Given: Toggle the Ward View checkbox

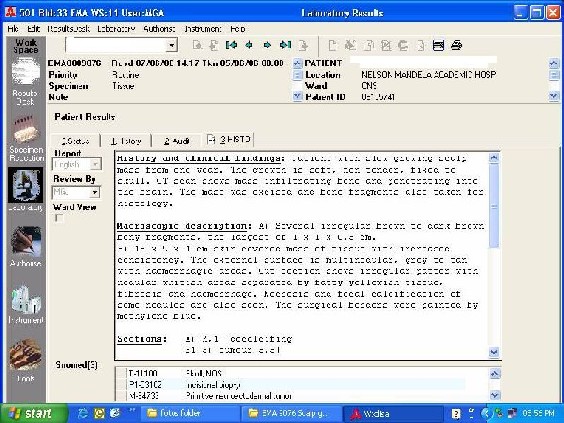Looking at the screenshot, I should click(59, 218).
